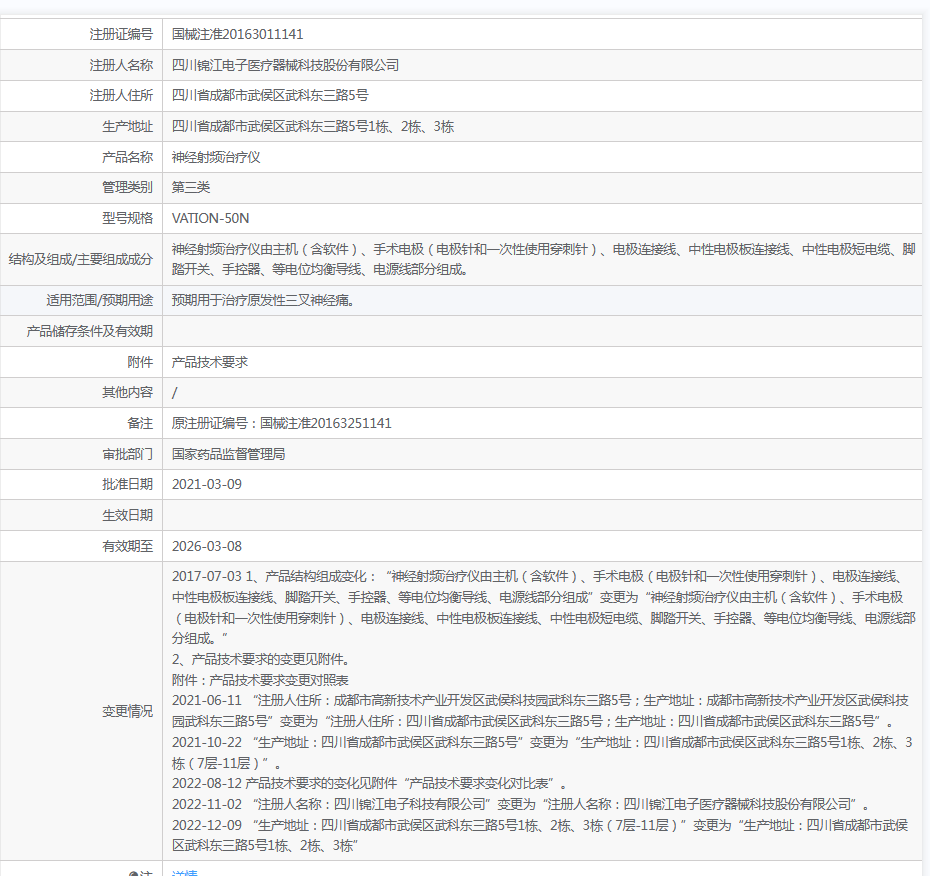Click the 产品储存条件及有效期 label
The height and width of the screenshot is (876, 930).
(x=90, y=332)
